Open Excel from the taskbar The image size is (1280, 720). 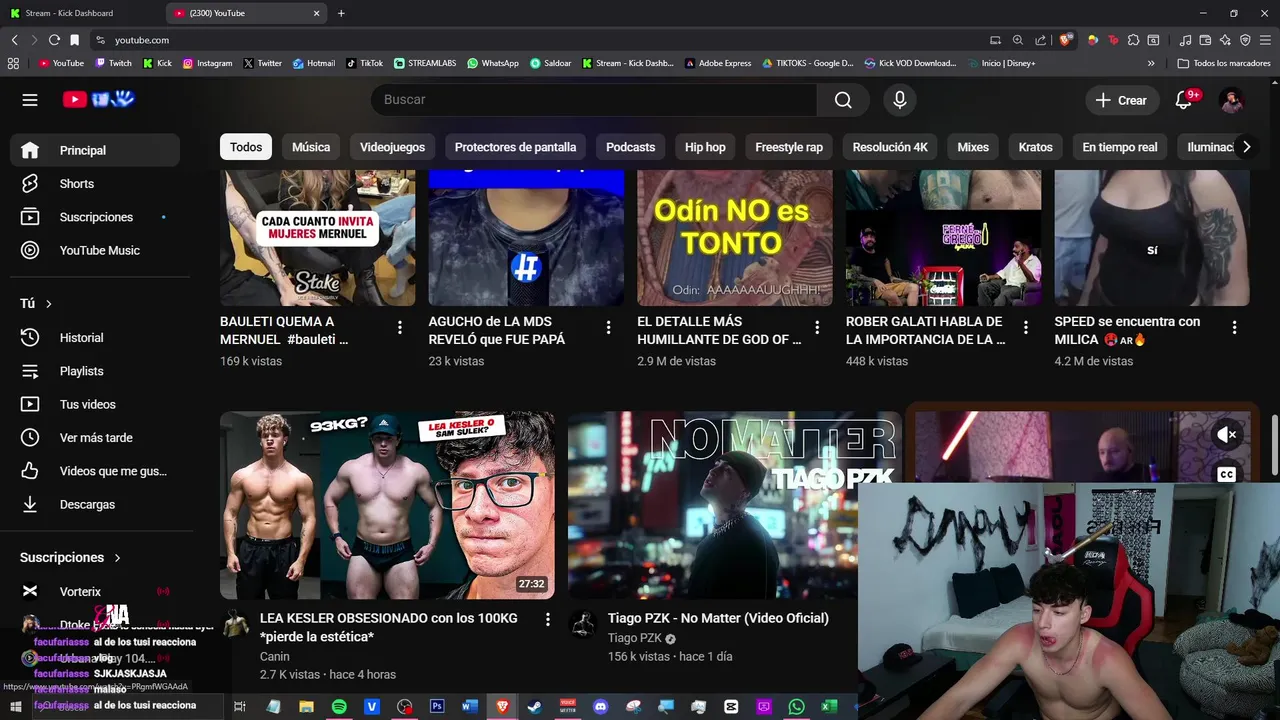(829, 706)
